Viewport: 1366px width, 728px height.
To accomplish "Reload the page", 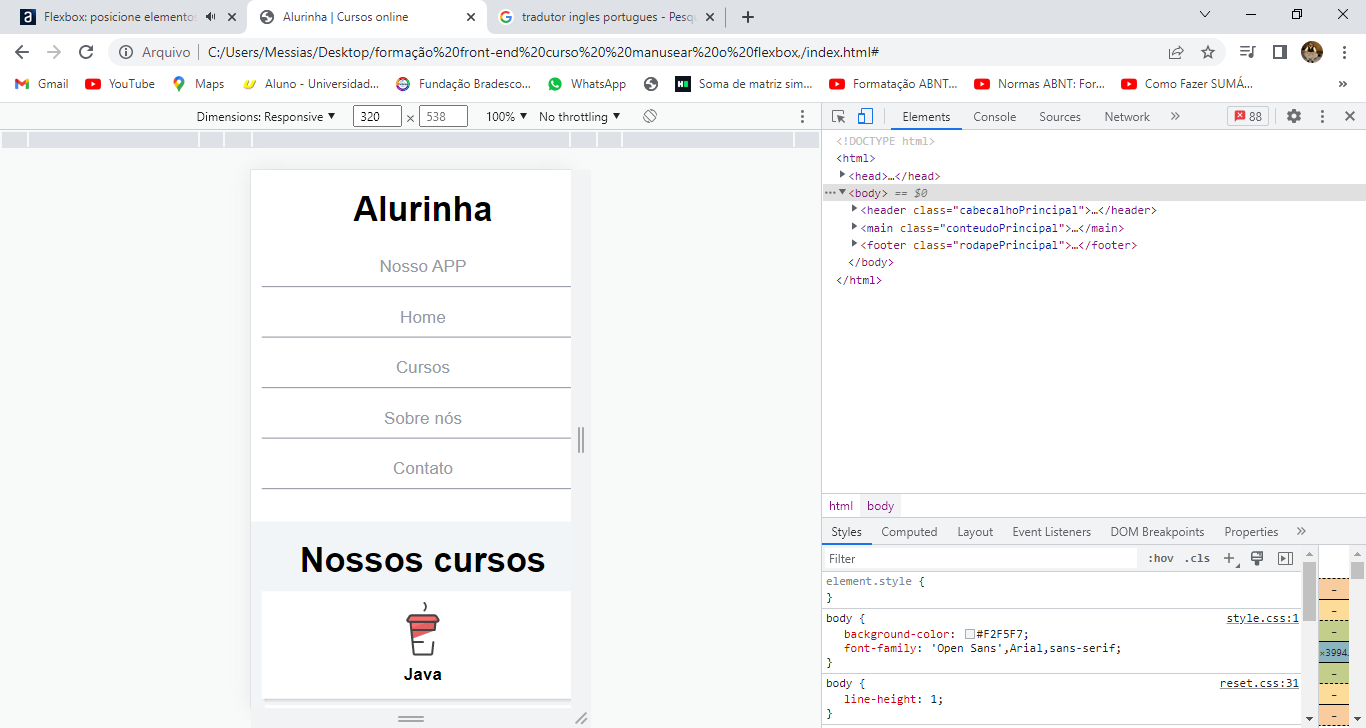I will (86, 52).
